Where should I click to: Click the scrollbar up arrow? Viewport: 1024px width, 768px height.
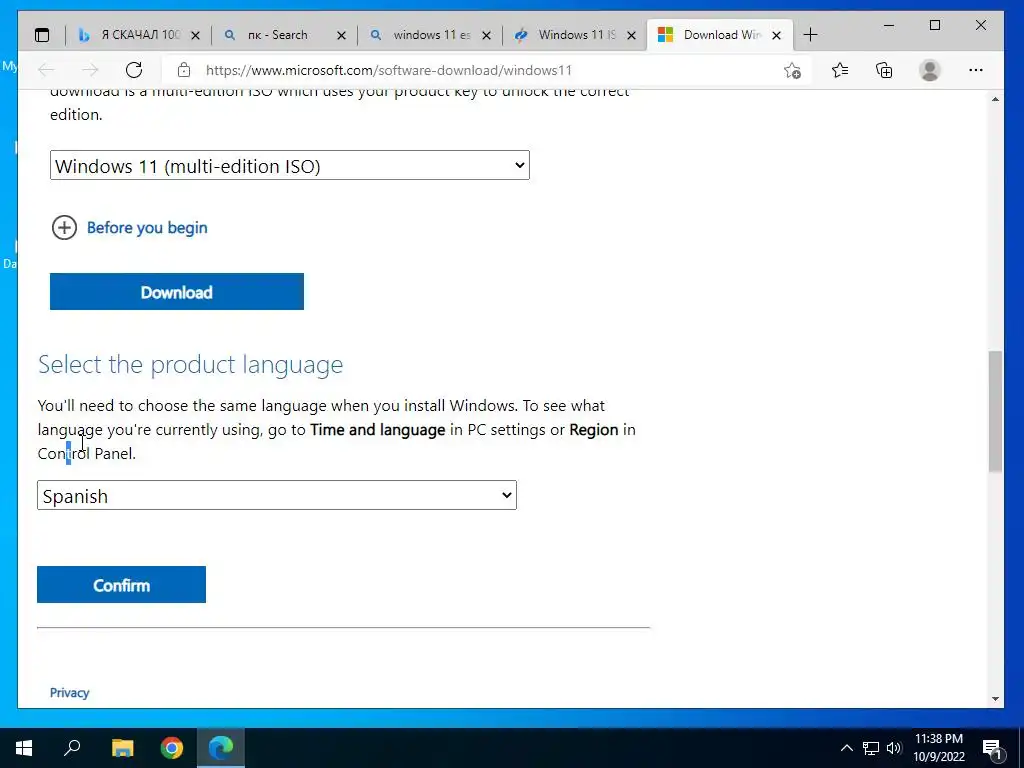(x=995, y=99)
